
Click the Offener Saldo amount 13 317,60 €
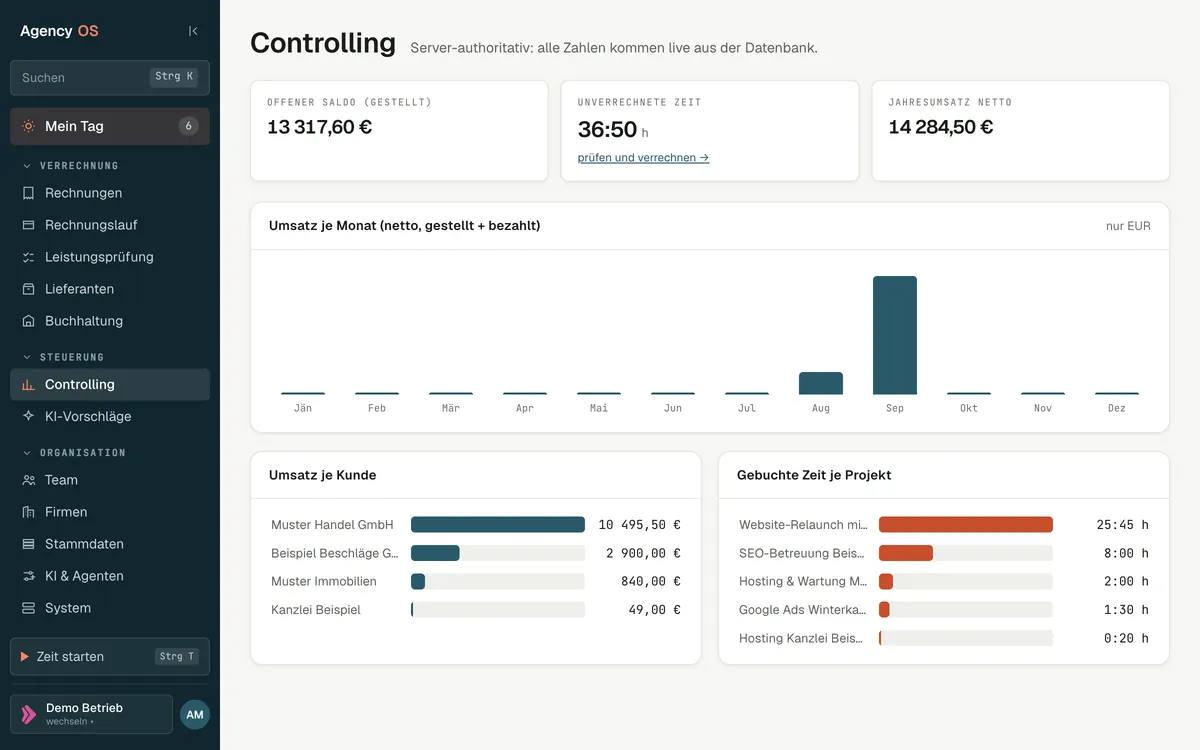coord(319,127)
